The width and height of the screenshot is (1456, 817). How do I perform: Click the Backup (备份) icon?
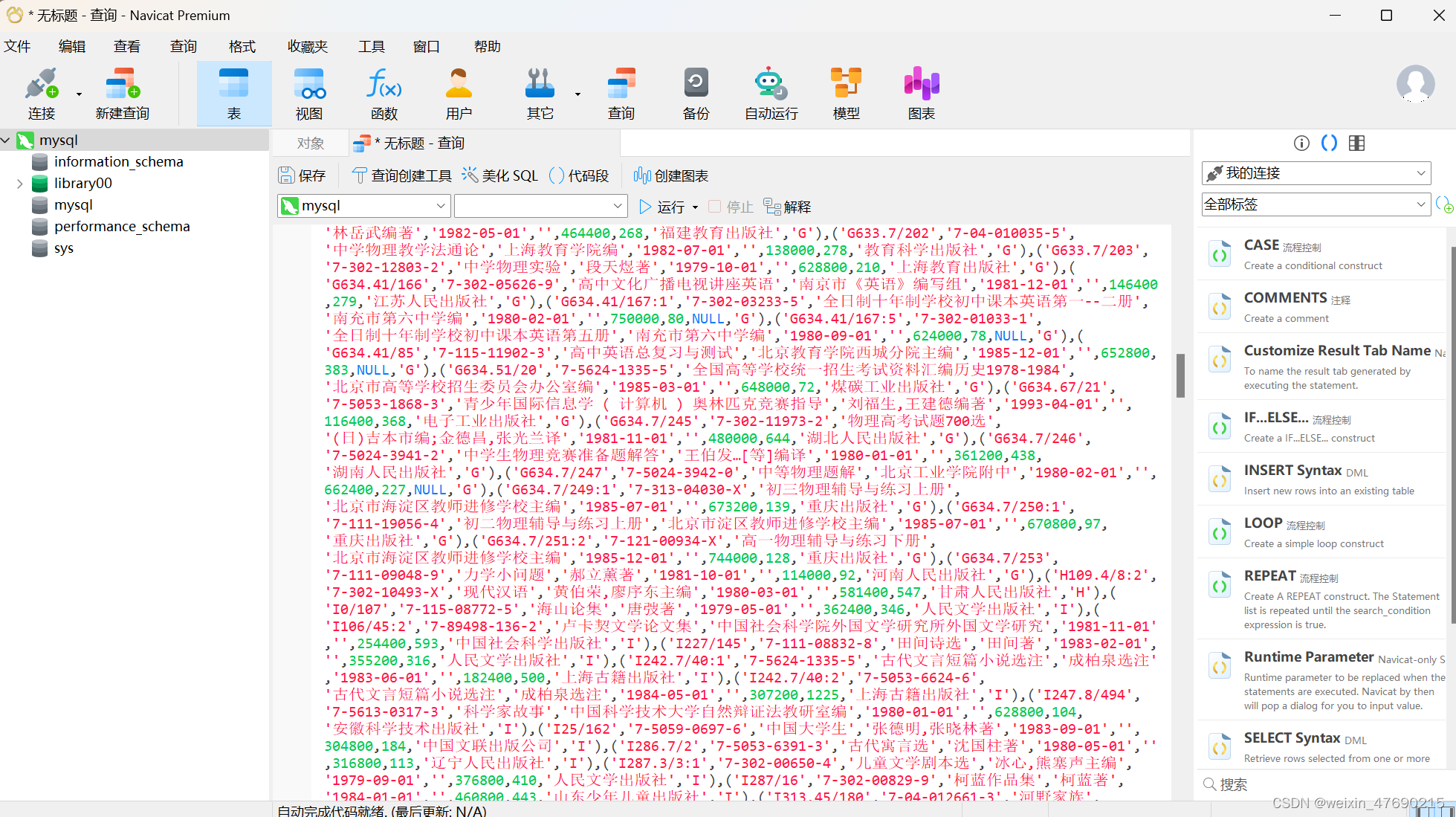[x=696, y=84]
